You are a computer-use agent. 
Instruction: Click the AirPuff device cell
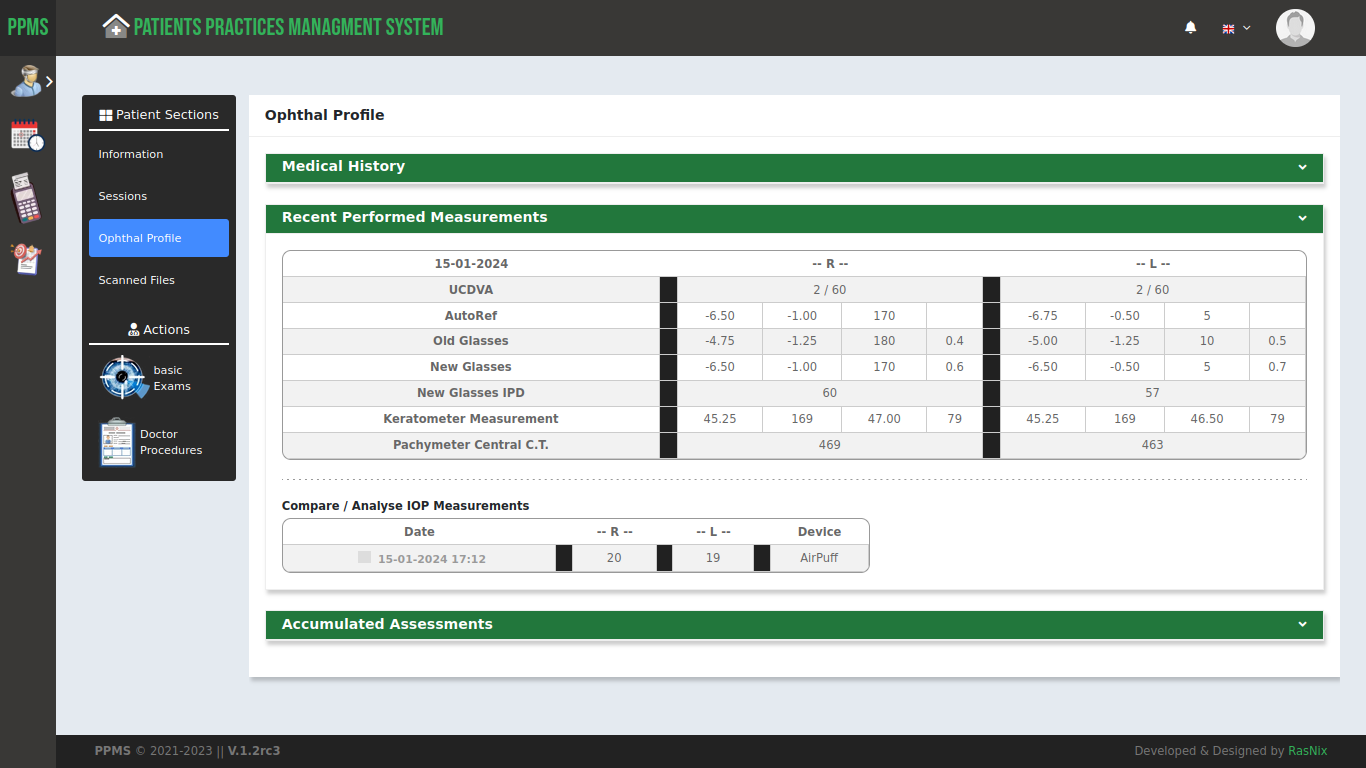[x=819, y=558]
